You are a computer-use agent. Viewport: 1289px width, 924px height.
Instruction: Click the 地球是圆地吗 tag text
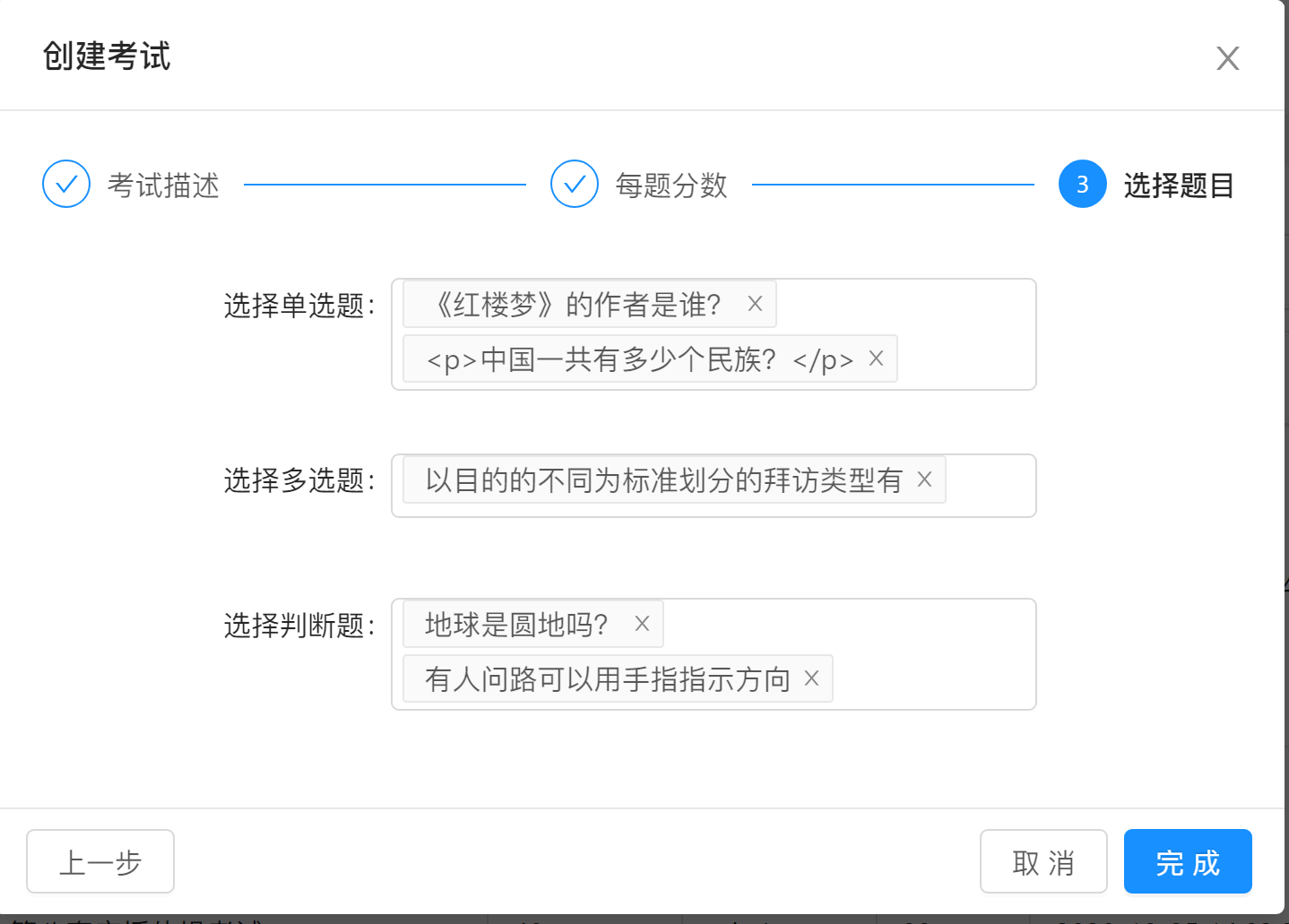(x=516, y=624)
